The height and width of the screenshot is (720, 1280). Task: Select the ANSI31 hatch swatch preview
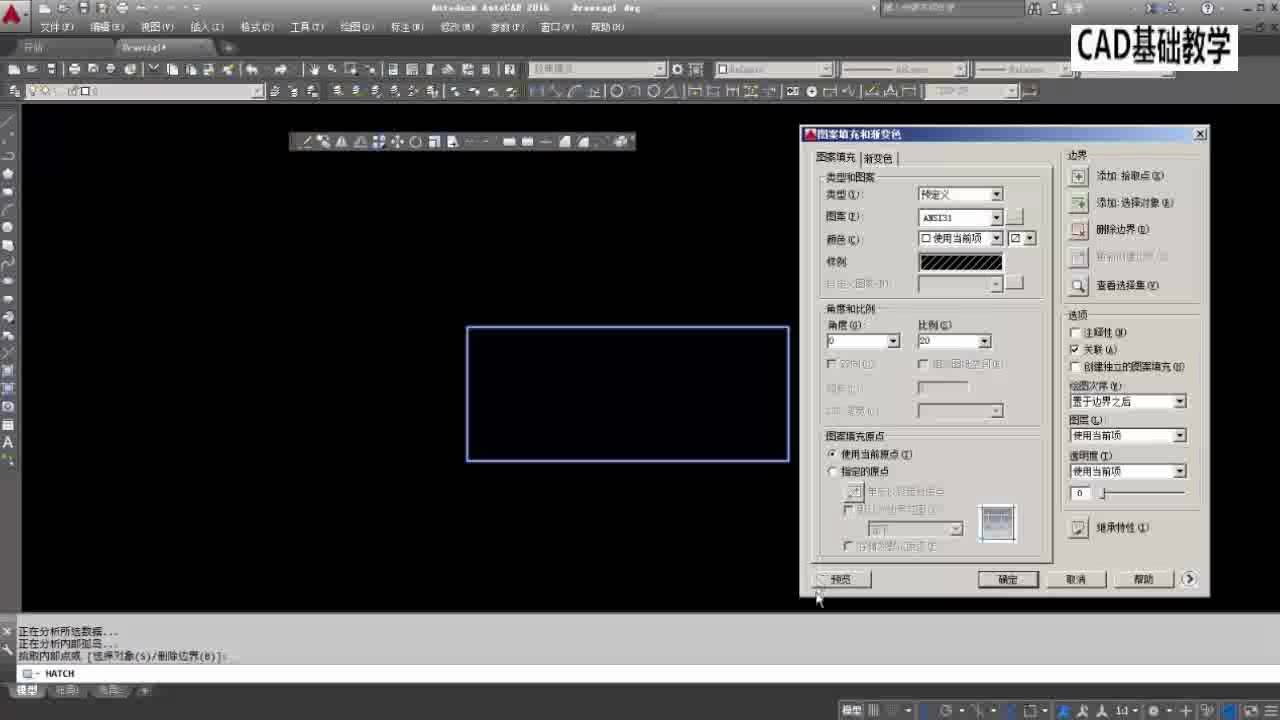tap(959, 261)
